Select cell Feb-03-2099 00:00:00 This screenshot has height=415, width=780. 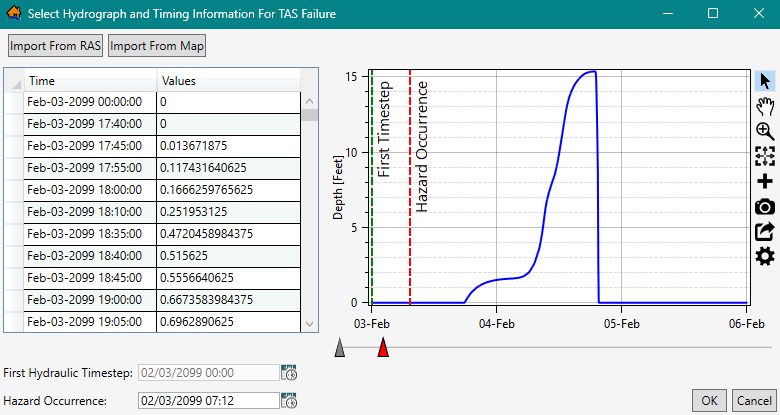click(90, 102)
